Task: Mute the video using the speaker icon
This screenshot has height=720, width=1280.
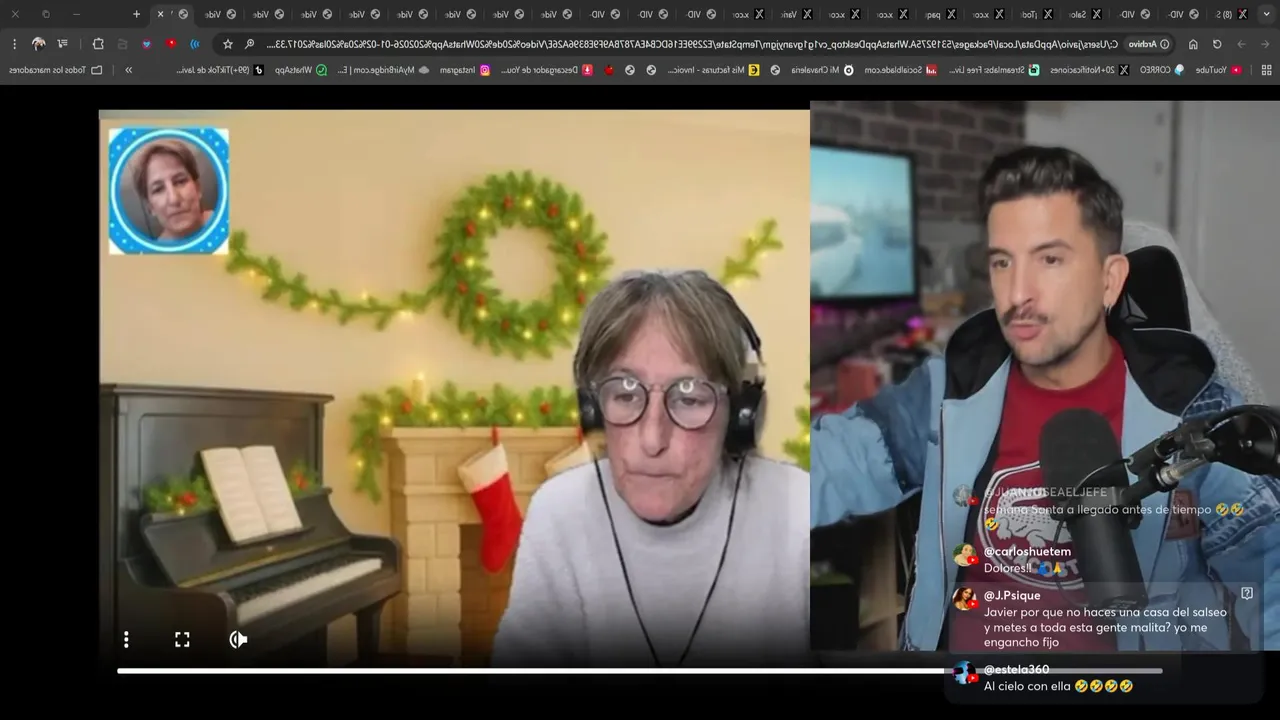Action: pos(238,639)
